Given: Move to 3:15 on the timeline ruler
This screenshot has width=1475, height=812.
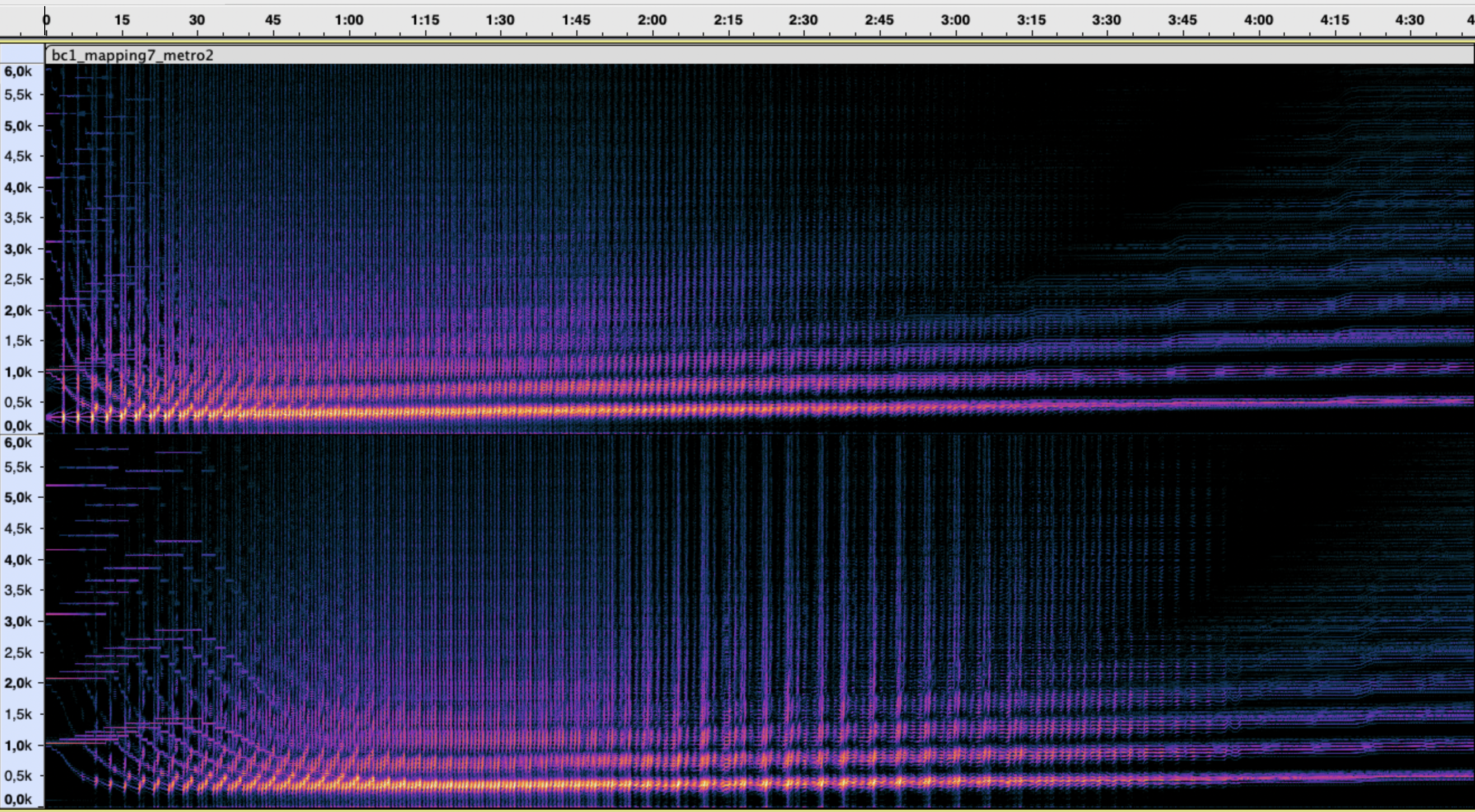Looking at the screenshot, I should pyautogui.click(x=1031, y=20).
